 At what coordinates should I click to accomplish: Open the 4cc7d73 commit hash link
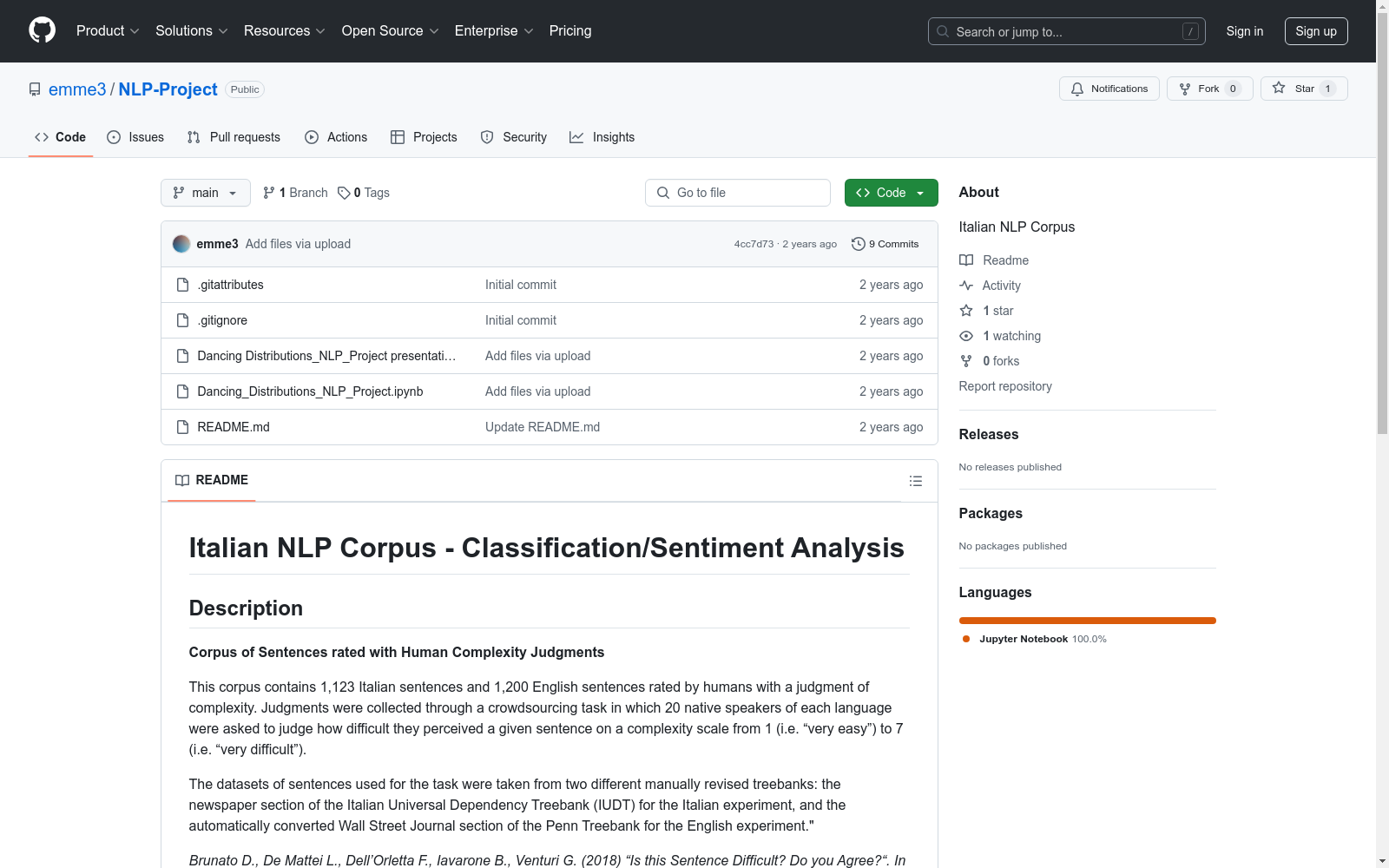[x=754, y=244]
